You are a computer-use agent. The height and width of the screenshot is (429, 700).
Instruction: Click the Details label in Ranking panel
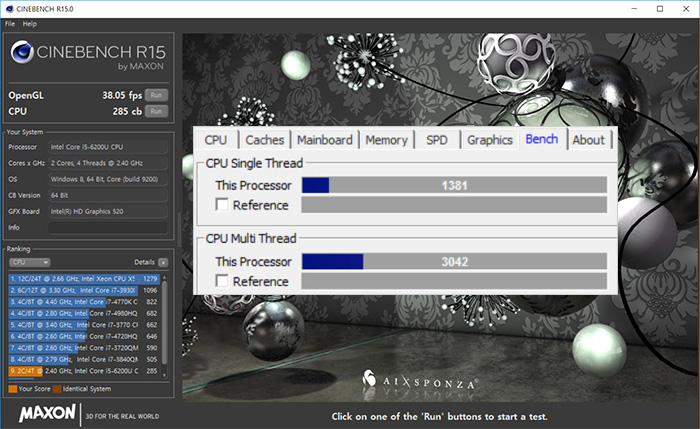144,262
